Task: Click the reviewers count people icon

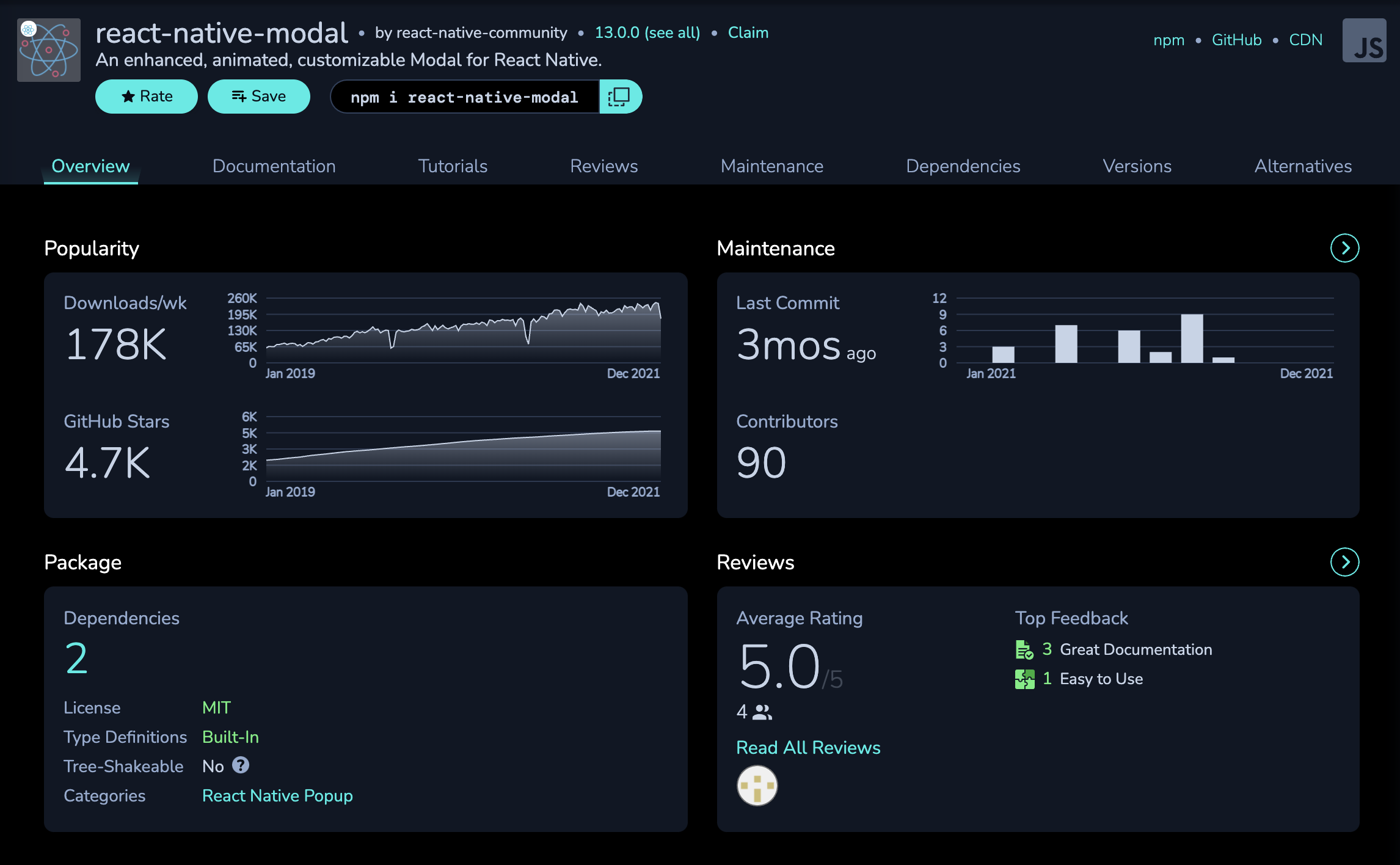Action: [762, 712]
